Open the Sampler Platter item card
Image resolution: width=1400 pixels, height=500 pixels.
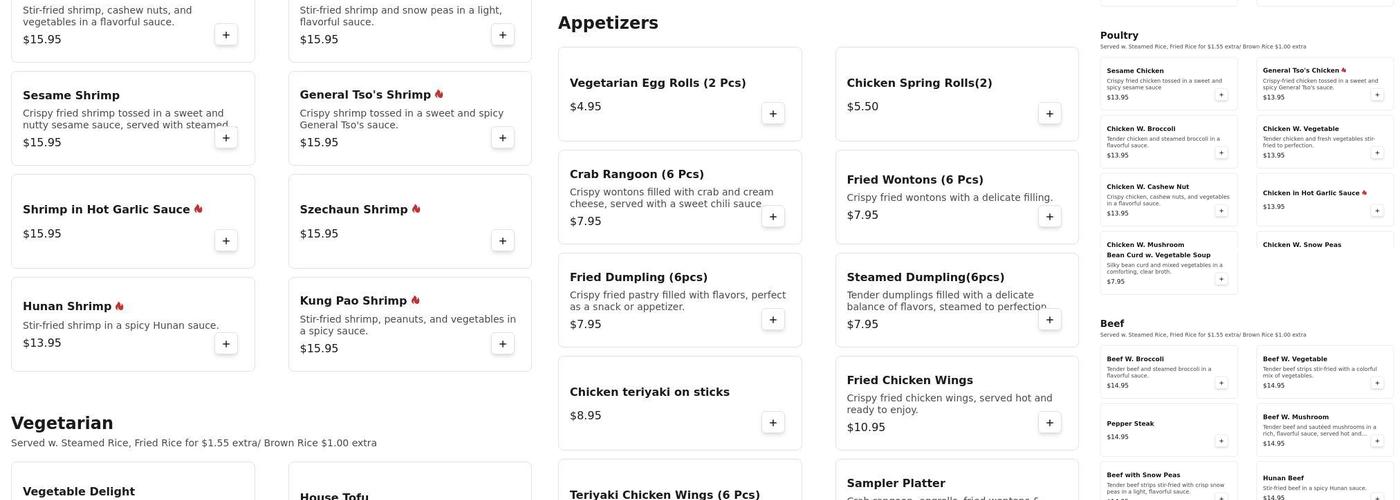[x=895, y=483]
